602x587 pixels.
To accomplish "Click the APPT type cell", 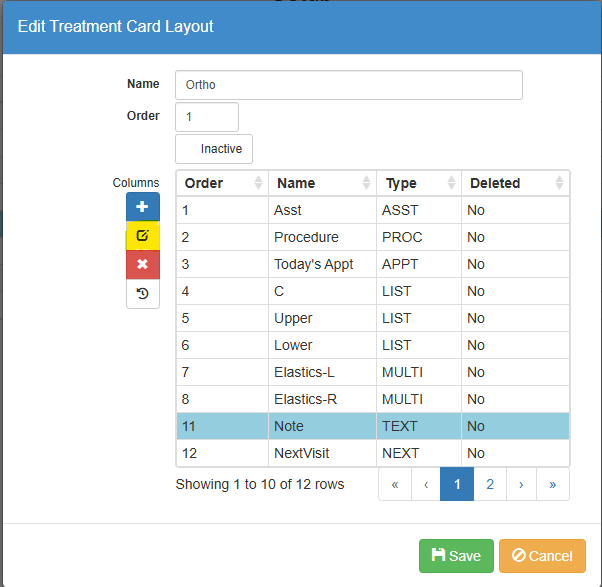I will point(419,264).
